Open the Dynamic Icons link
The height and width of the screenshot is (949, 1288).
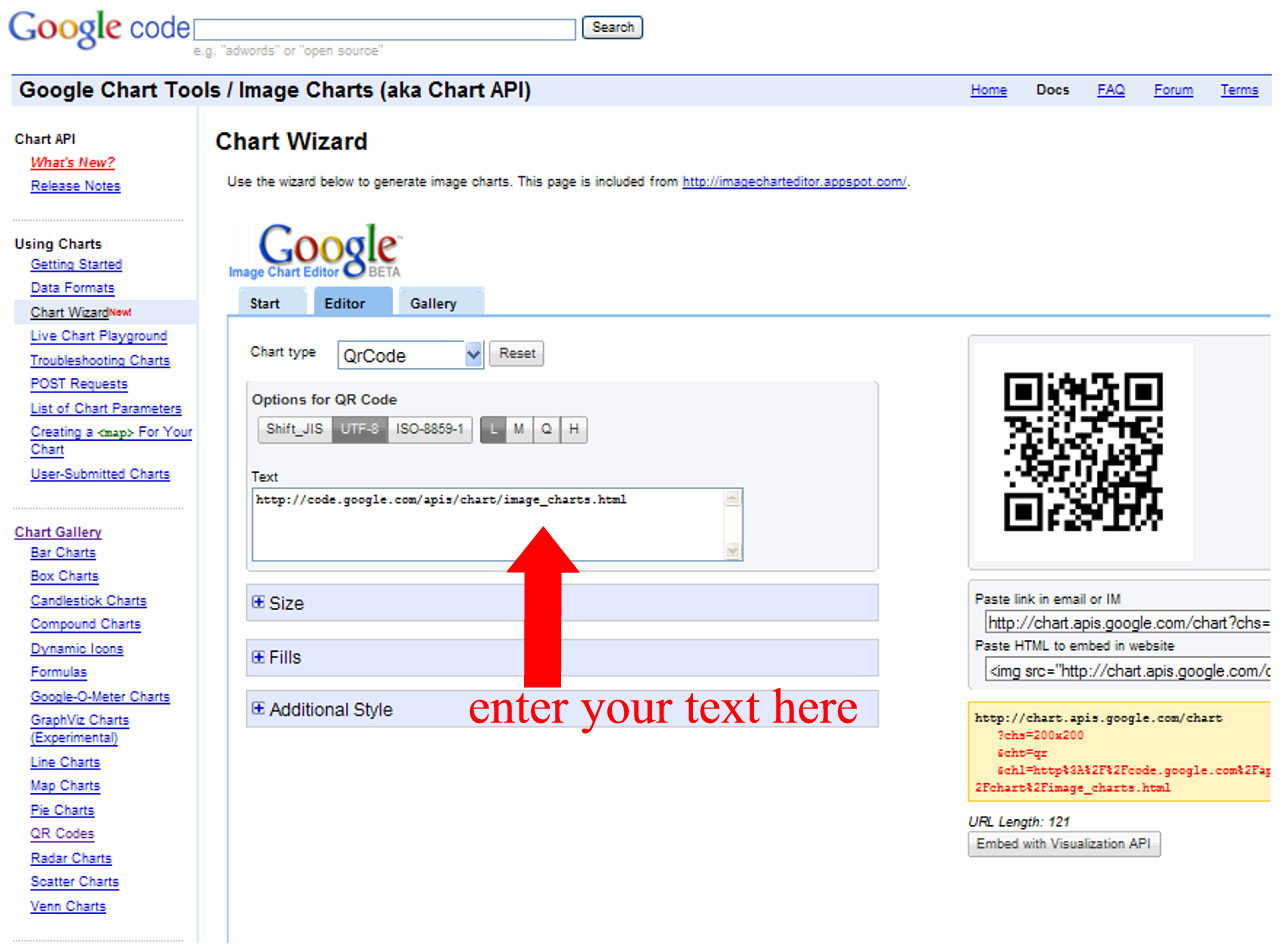tap(77, 649)
